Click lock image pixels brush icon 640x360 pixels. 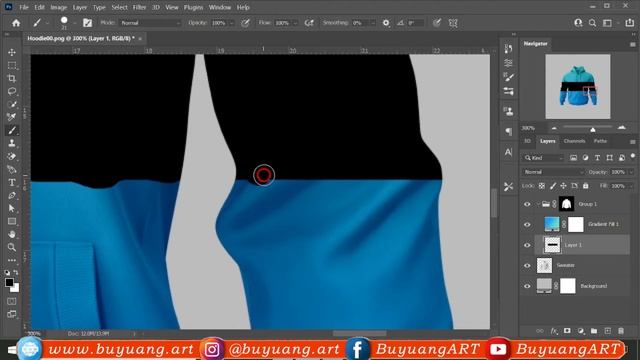(553, 186)
